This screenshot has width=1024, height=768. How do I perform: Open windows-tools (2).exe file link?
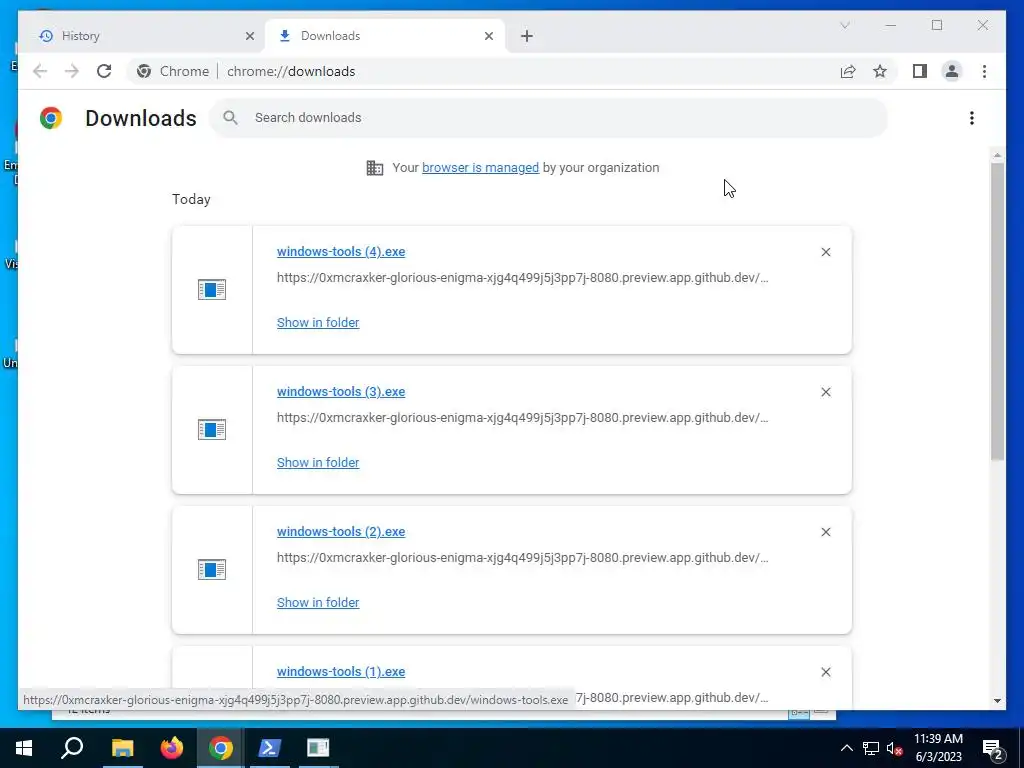[341, 532]
